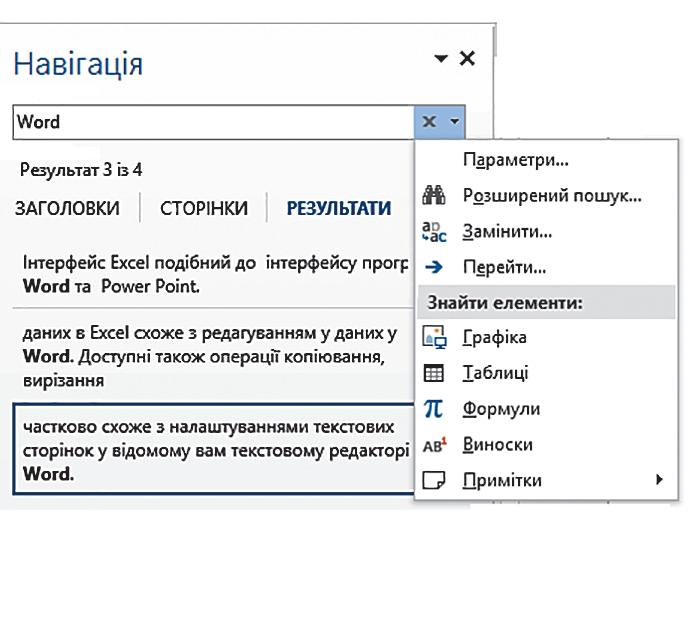The width and height of the screenshot is (697, 640).
Task: Select result 'частково схоже з налаштуваннями'
Action: coord(213,449)
